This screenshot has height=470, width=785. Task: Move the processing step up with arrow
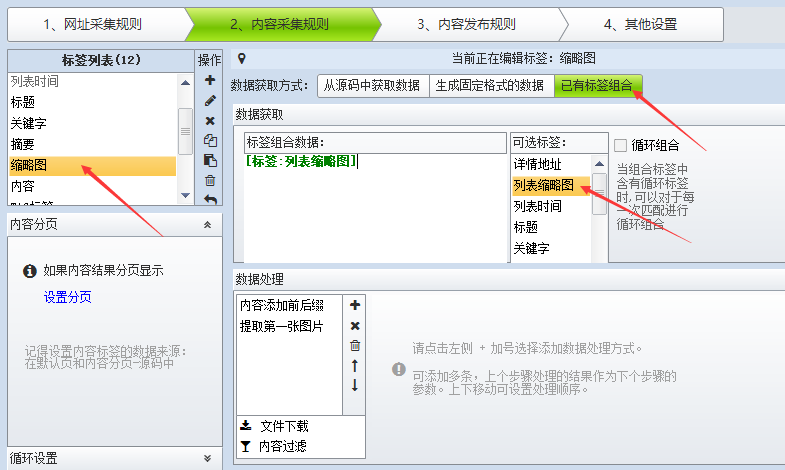coord(355,366)
